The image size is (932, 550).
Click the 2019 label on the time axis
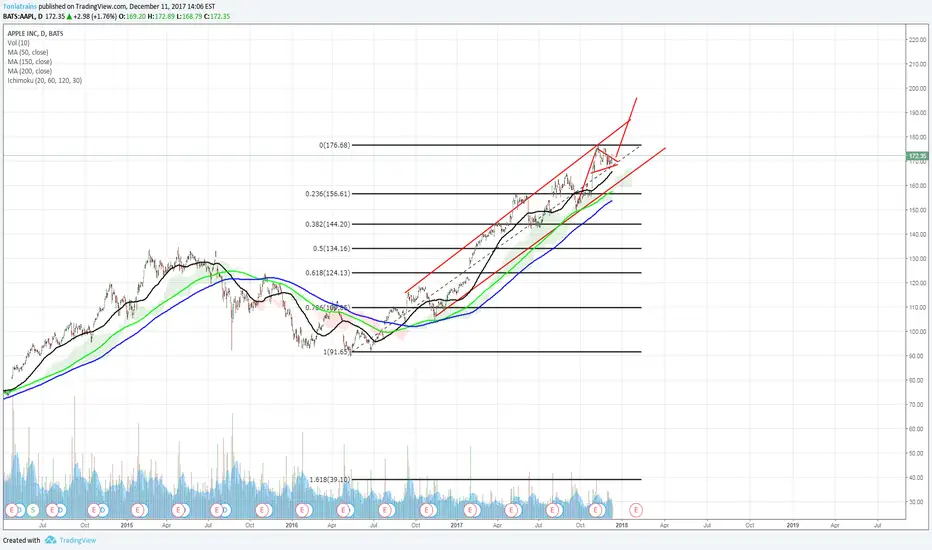click(x=792, y=525)
